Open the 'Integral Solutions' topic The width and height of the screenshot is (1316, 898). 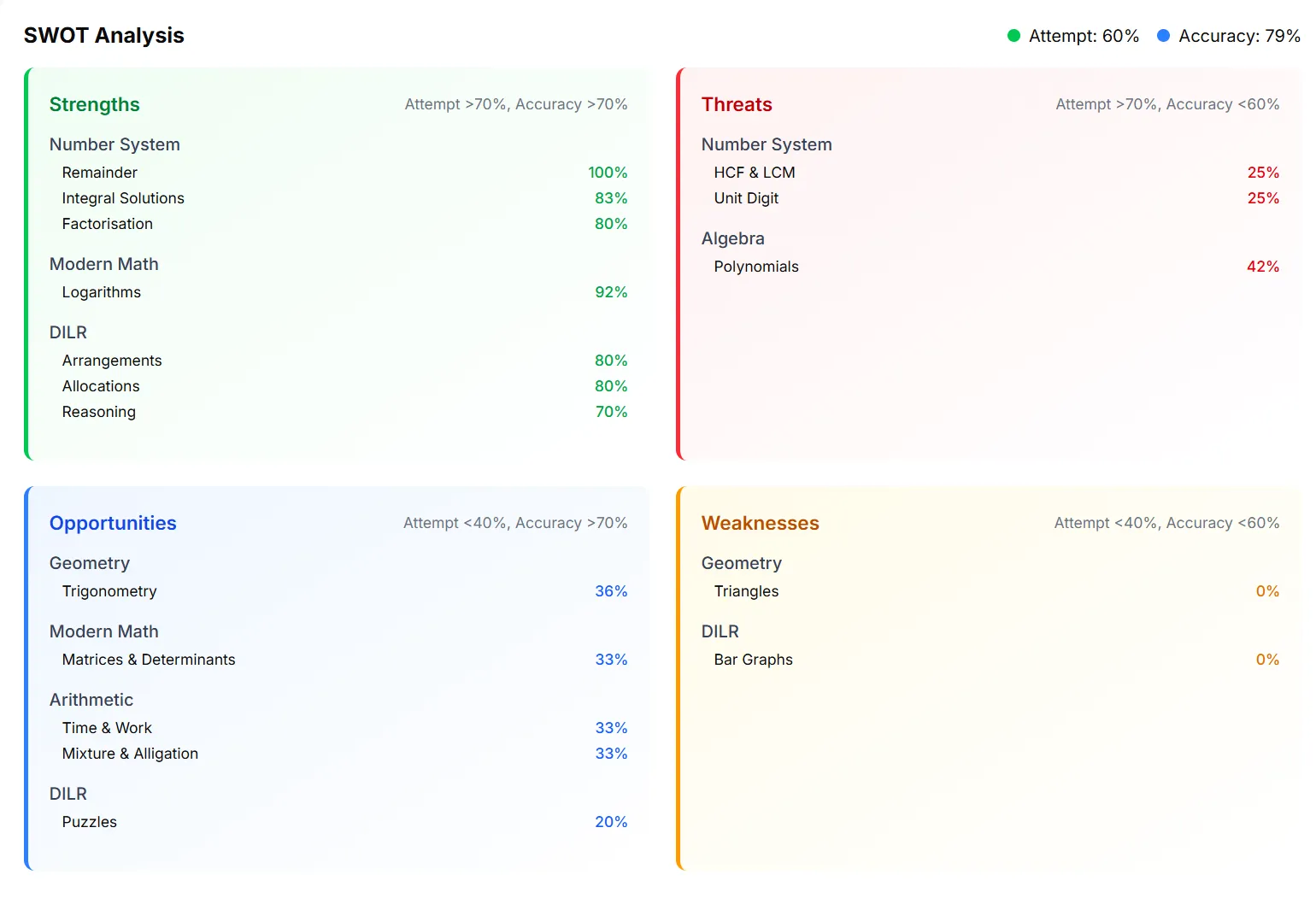tap(123, 198)
